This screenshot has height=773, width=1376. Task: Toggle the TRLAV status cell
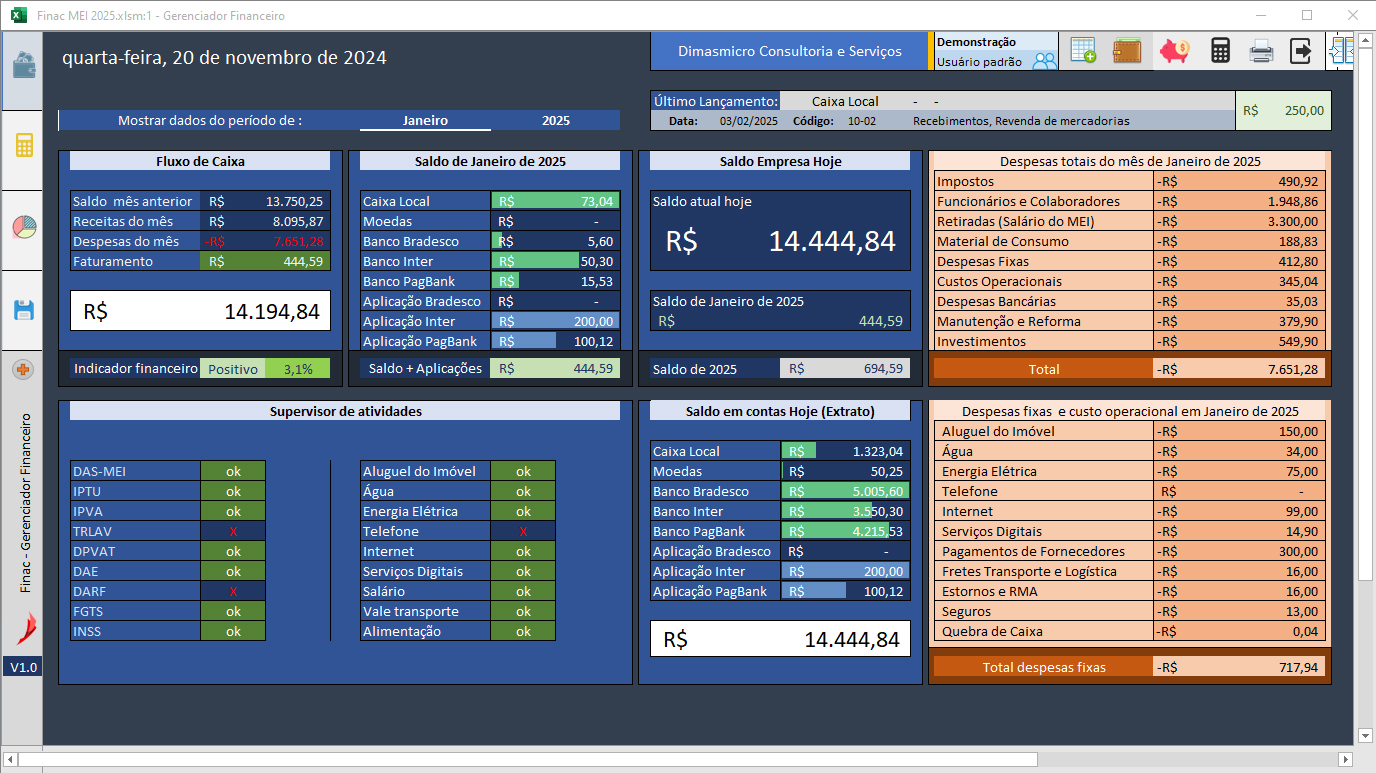tap(233, 531)
